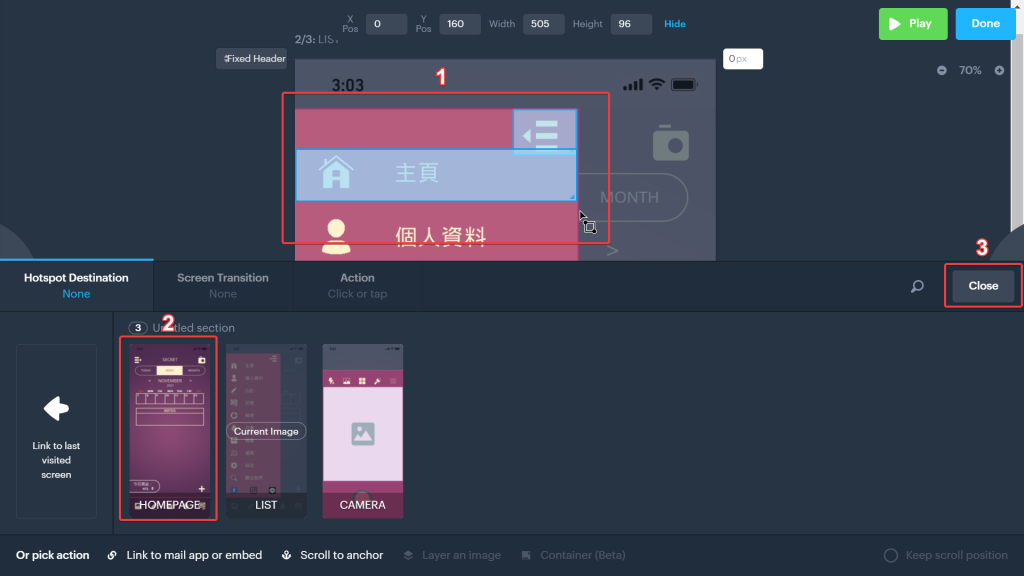
Task: Finish editing with Done button
Action: pyautogui.click(x=985, y=24)
